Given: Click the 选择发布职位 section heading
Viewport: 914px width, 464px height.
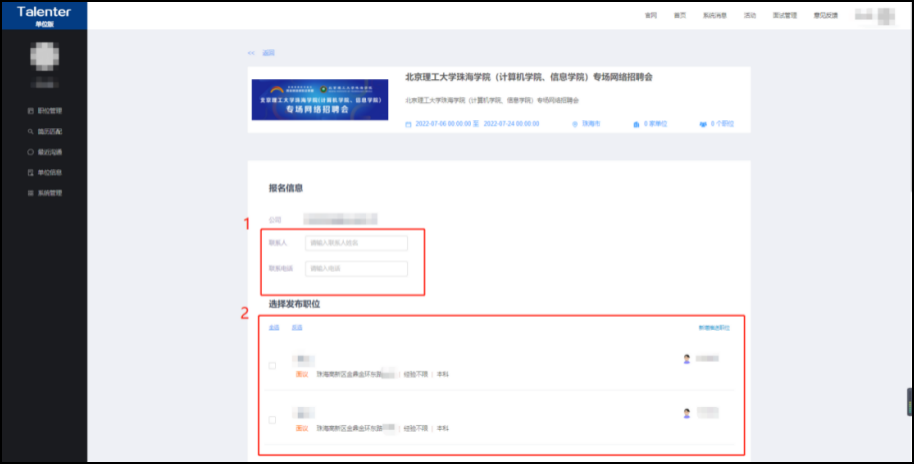Looking at the screenshot, I should click(294, 304).
